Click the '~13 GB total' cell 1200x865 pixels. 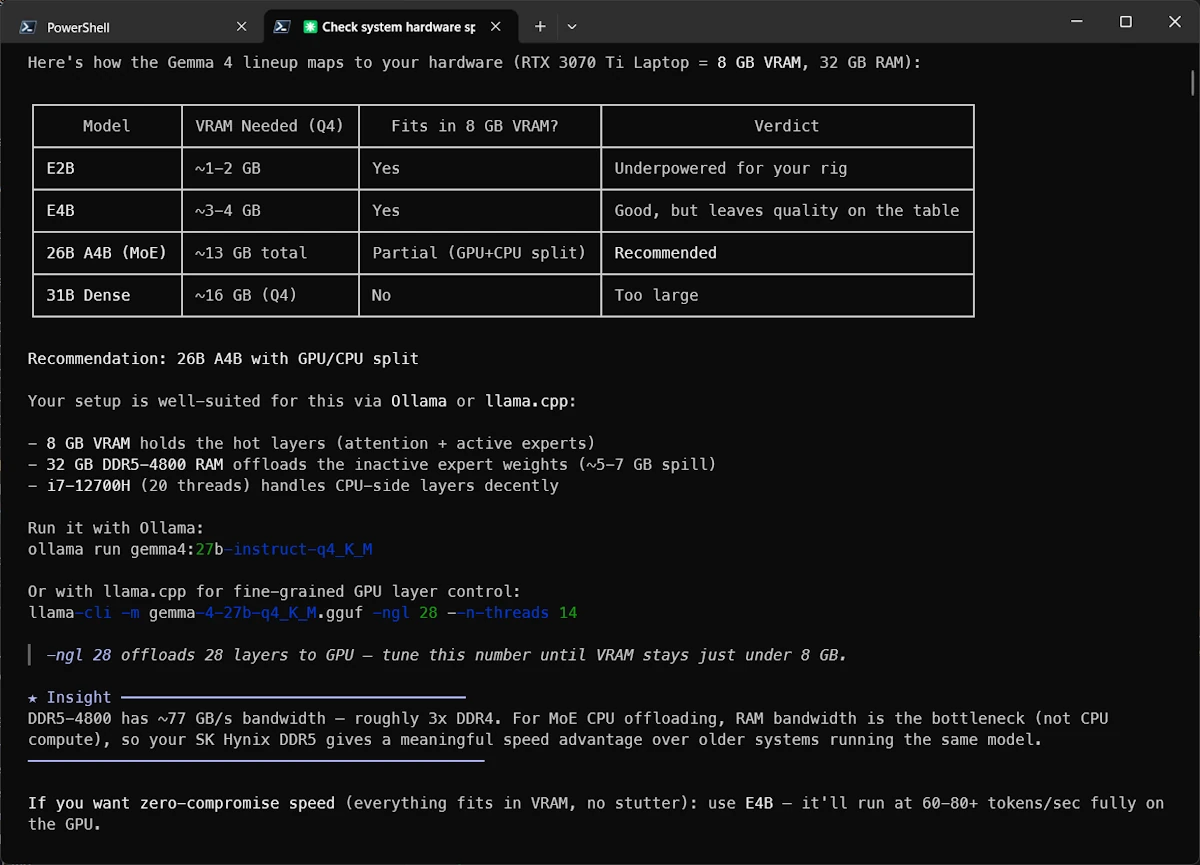[x=270, y=253]
